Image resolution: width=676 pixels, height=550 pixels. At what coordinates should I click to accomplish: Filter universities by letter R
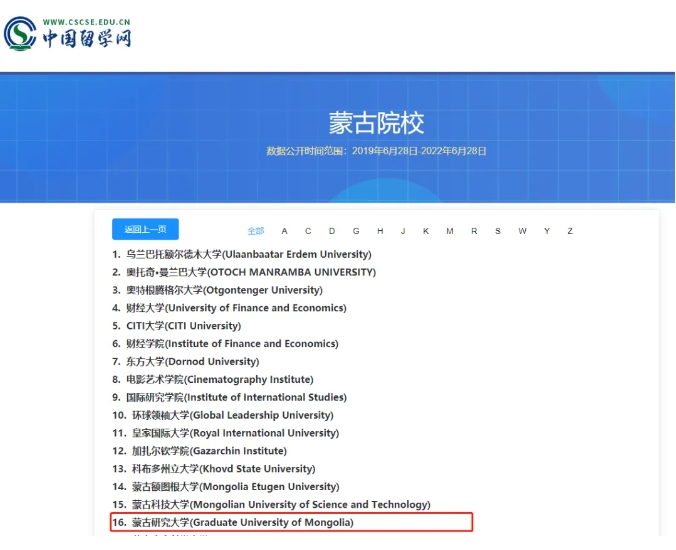point(474,231)
